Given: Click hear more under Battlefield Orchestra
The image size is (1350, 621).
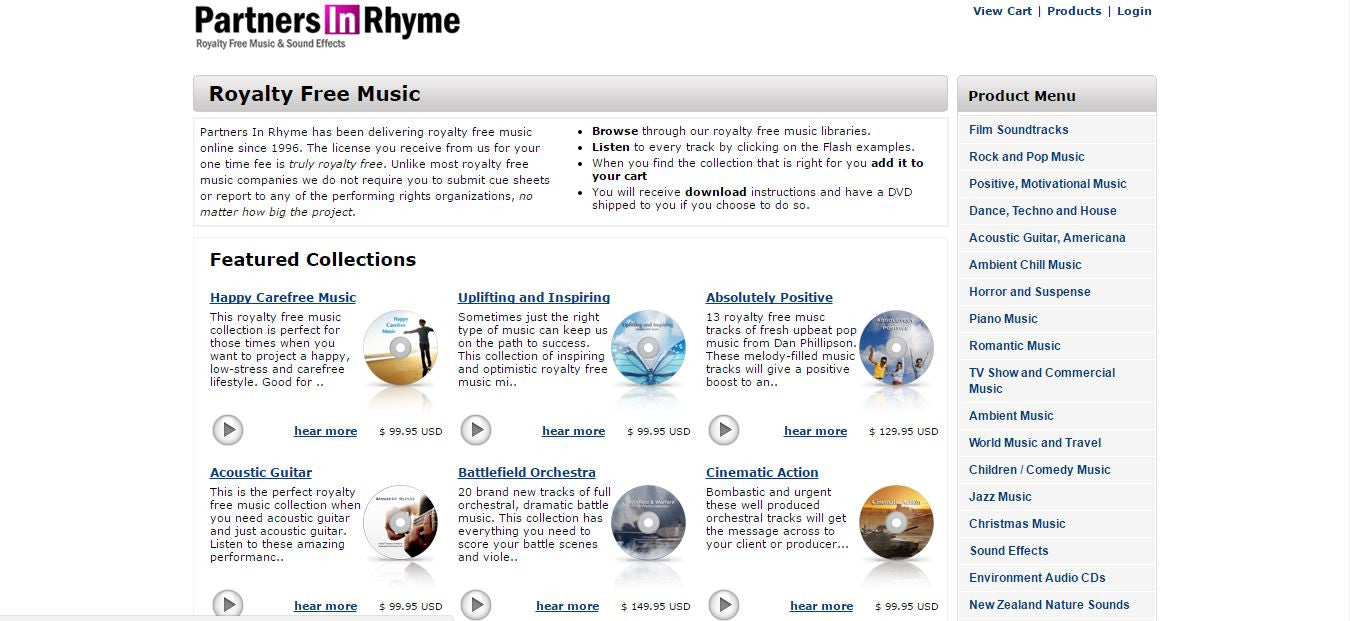Looking at the screenshot, I should (567, 606).
